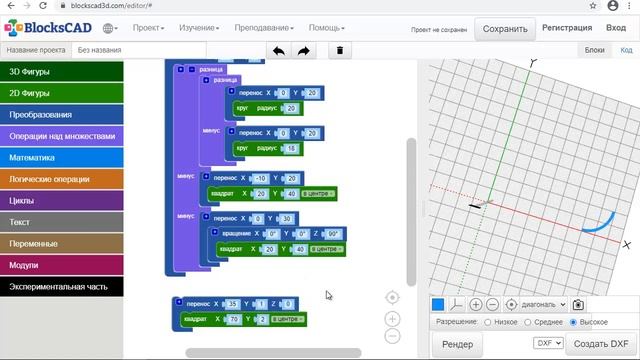Viewport: 640px width, 360px height.
Task: Zoom out the block workspace
Action: [x=392, y=336]
